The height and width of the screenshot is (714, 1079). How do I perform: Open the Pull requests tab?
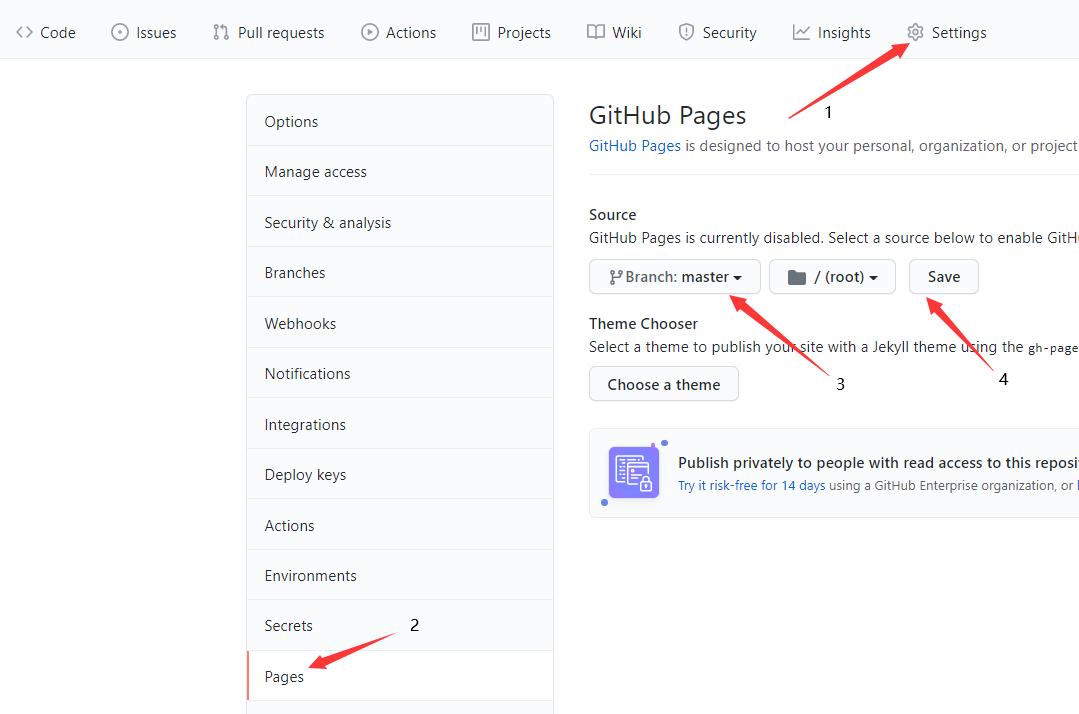coord(268,32)
